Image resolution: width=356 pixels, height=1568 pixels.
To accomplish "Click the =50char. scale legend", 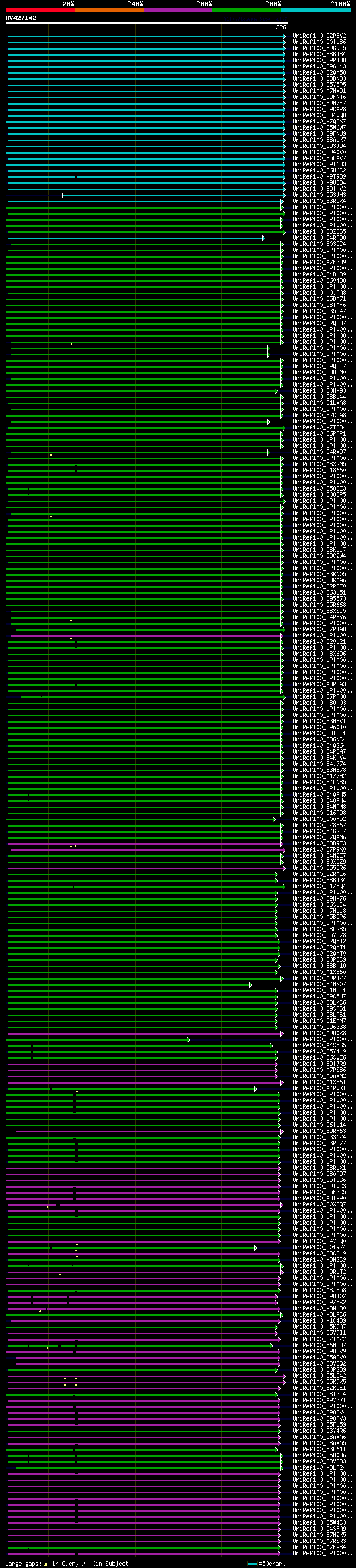I will (266, 1563).
